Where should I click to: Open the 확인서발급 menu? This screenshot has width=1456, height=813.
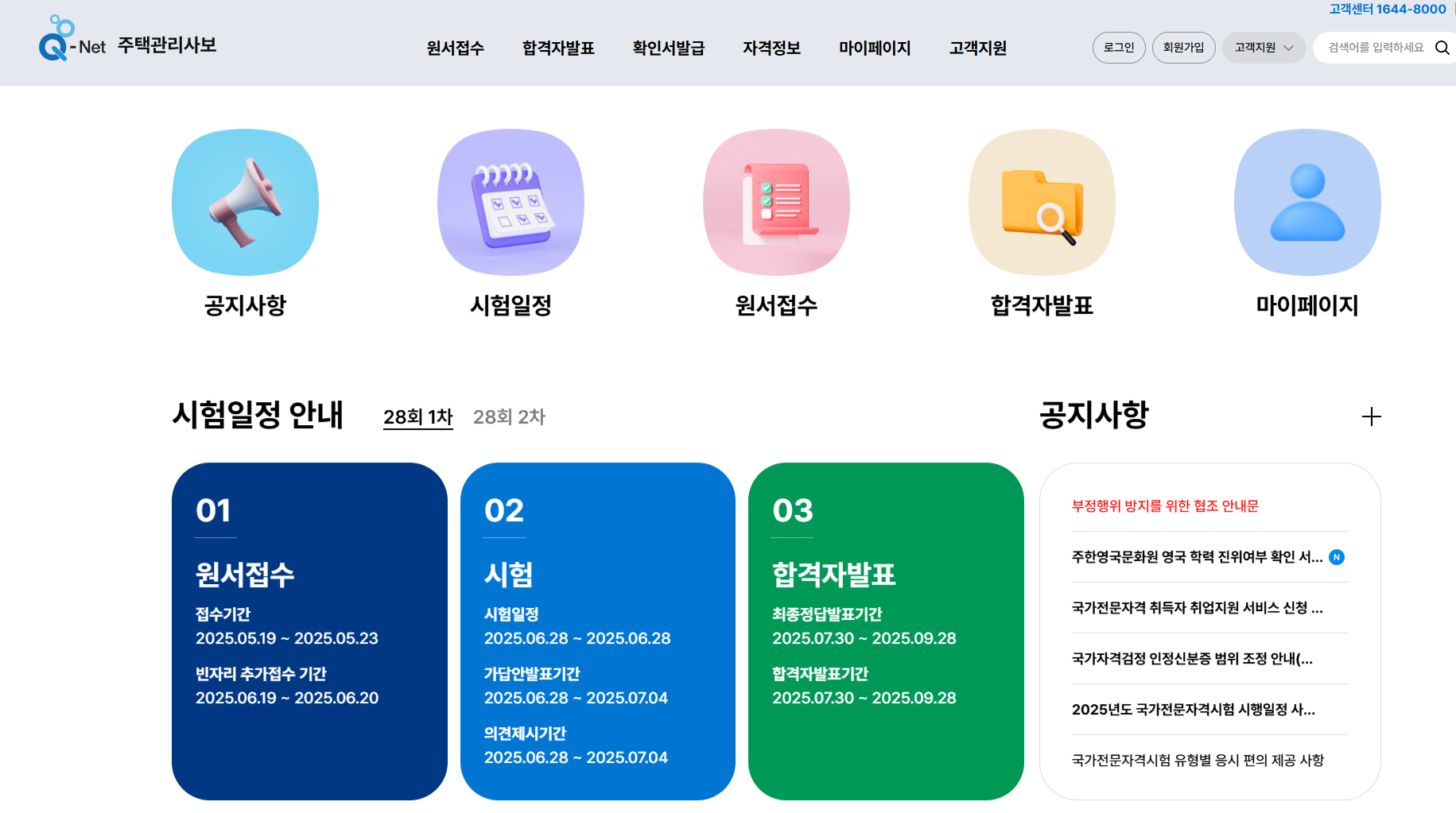click(668, 48)
